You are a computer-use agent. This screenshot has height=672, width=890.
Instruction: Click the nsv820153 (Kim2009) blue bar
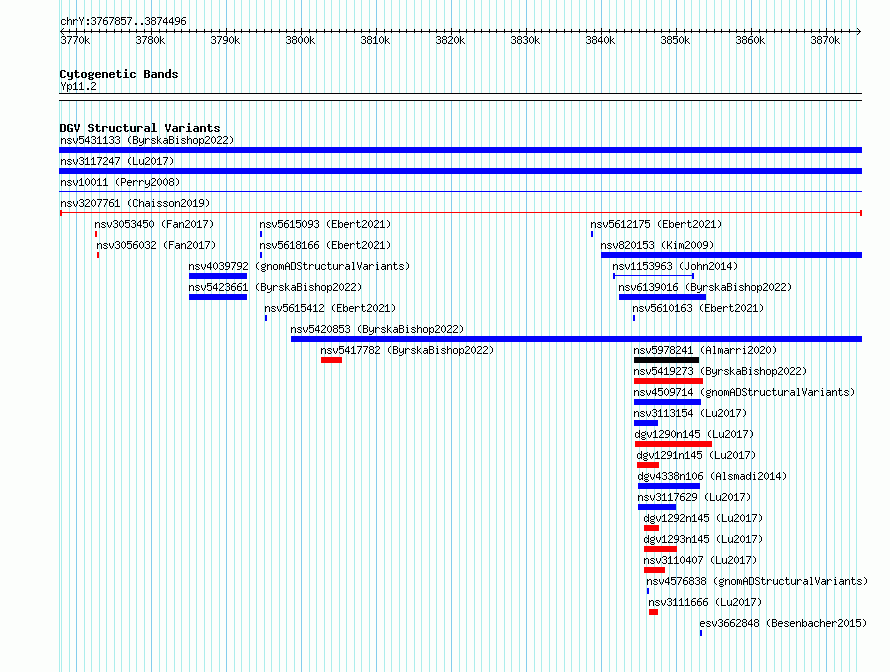[x=731, y=255]
